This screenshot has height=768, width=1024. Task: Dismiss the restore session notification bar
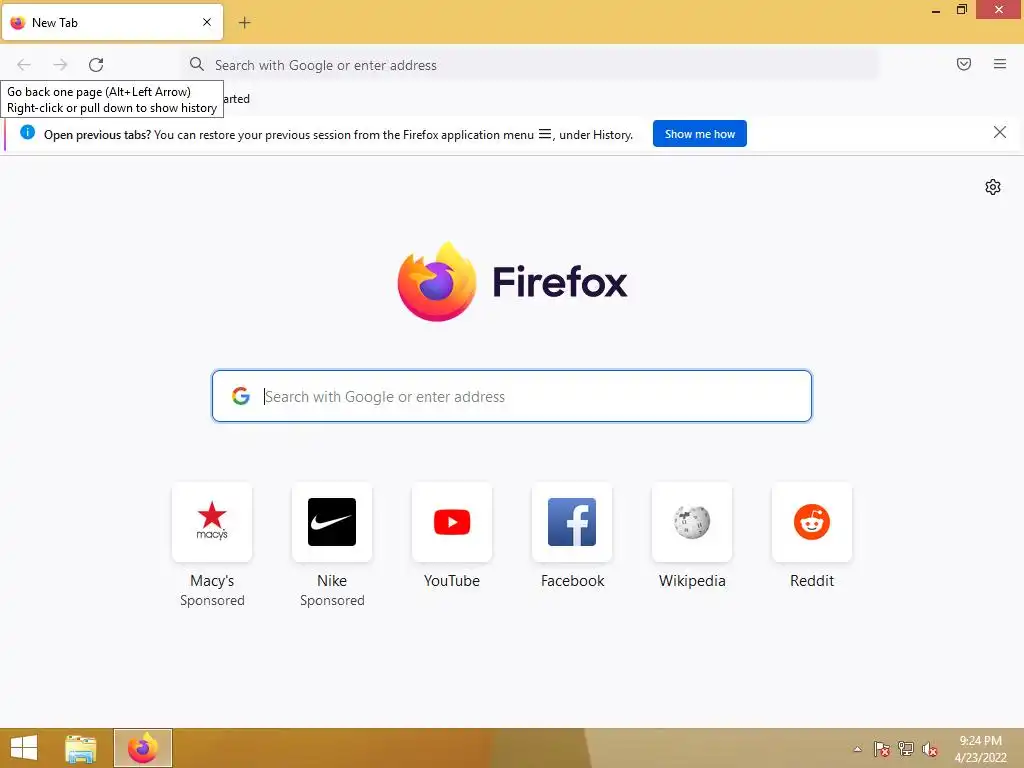click(1000, 133)
